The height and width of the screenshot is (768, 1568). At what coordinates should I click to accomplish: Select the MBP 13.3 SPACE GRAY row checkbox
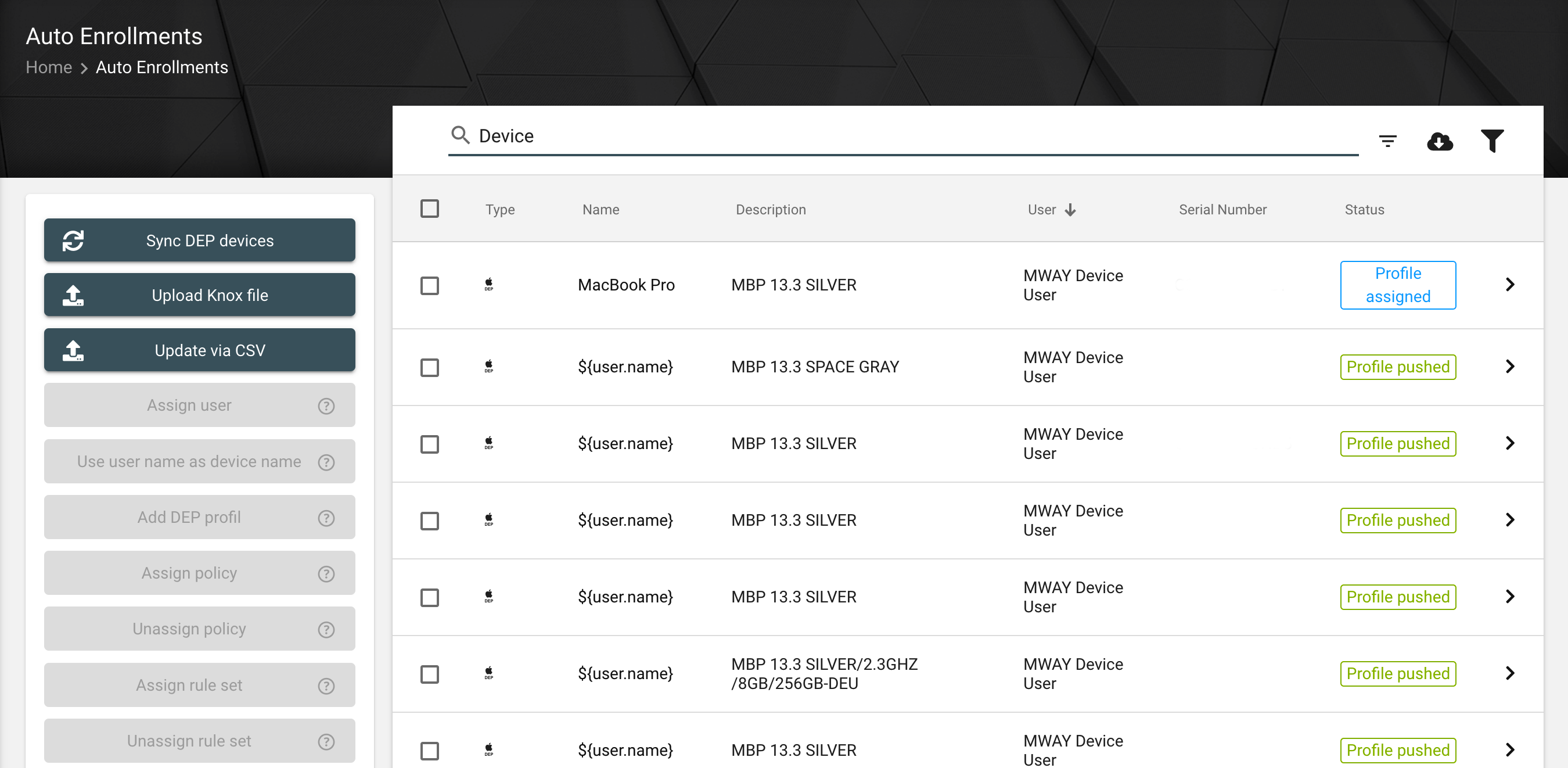tap(430, 367)
